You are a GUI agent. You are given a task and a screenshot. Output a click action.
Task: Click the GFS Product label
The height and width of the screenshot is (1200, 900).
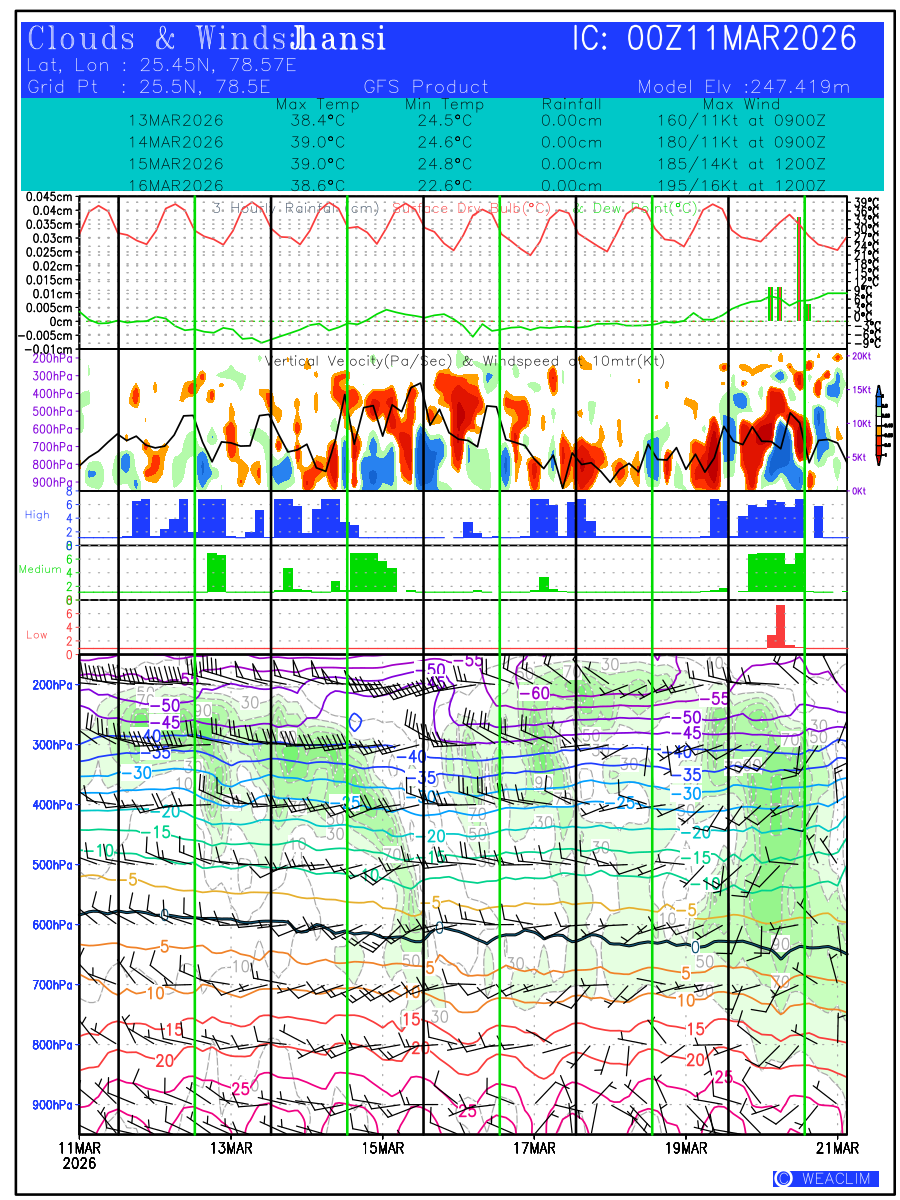(x=426, y=87)
